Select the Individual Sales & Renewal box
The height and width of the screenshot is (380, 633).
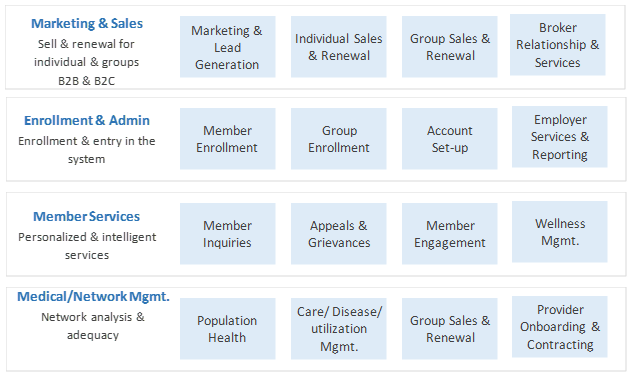click(x=339, y=47)
